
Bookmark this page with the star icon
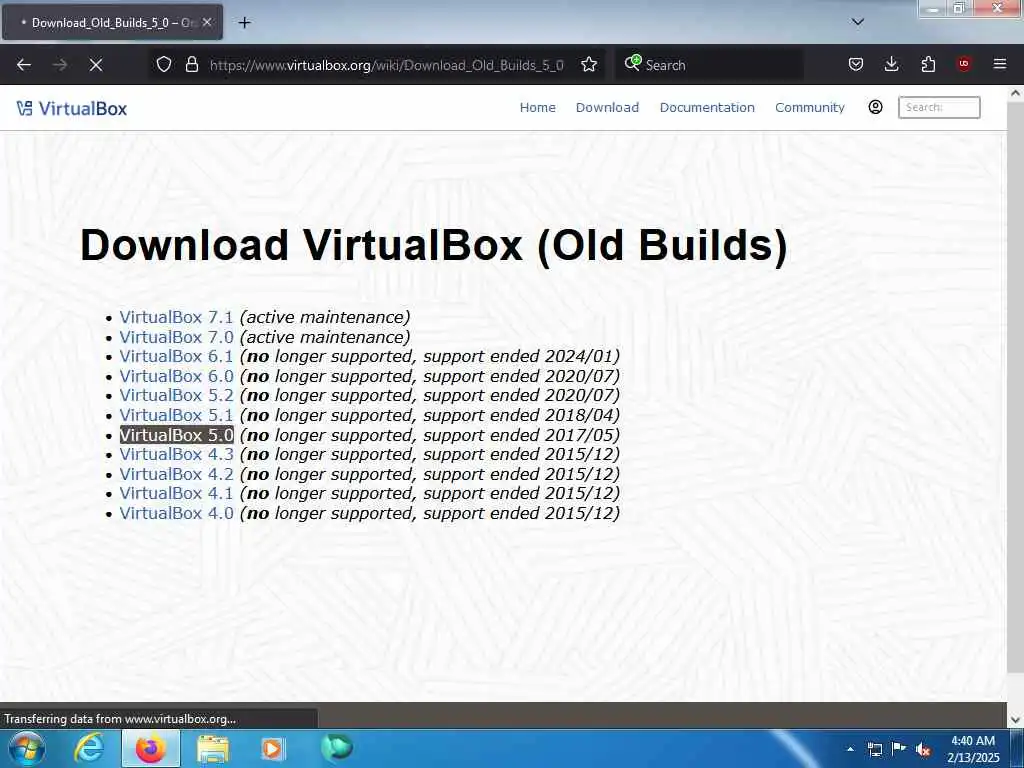(589, 64)
